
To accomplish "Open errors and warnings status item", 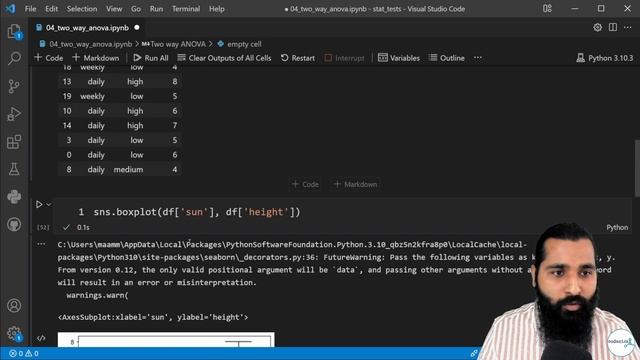I will 24,353.
